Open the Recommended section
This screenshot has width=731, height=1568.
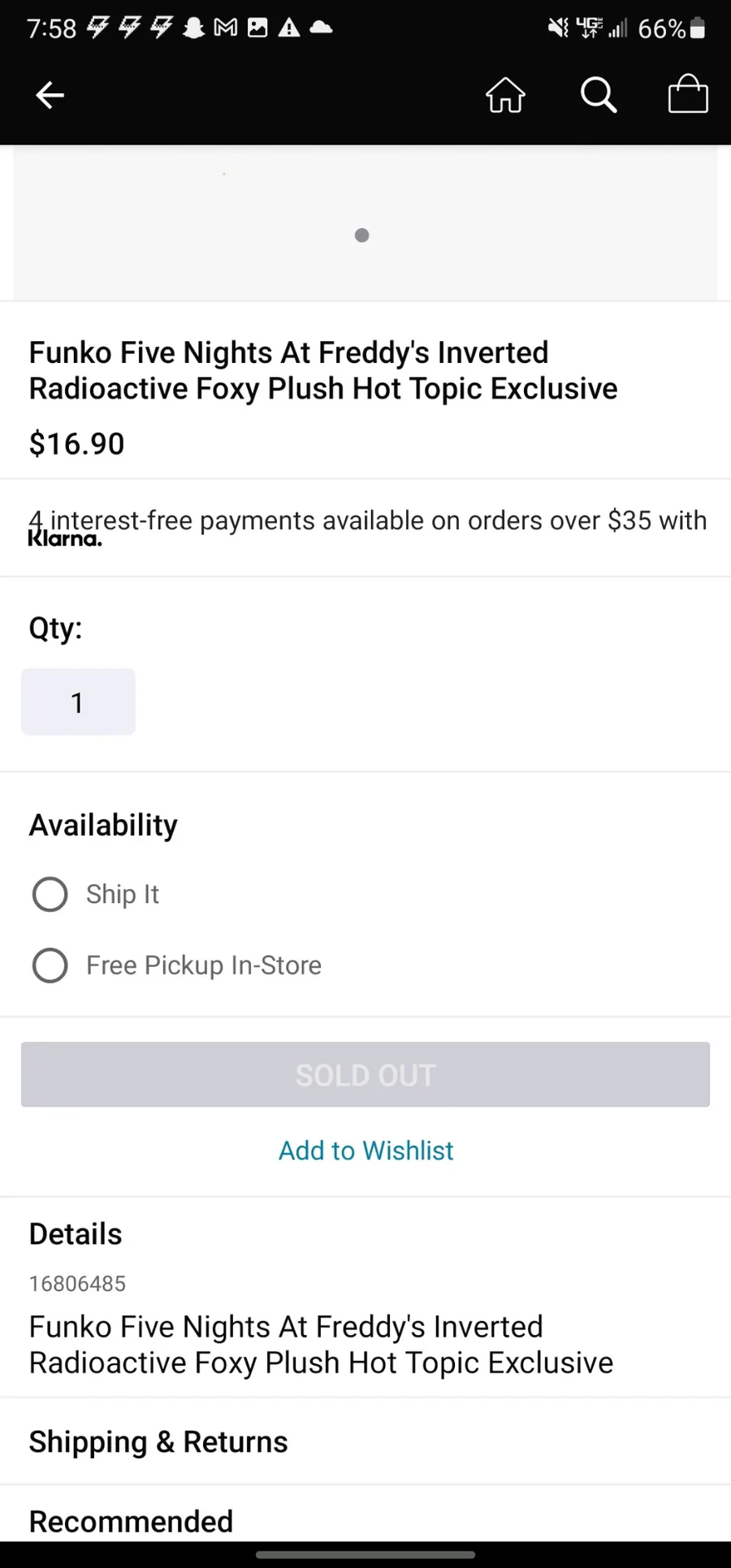pos(131,1521)
